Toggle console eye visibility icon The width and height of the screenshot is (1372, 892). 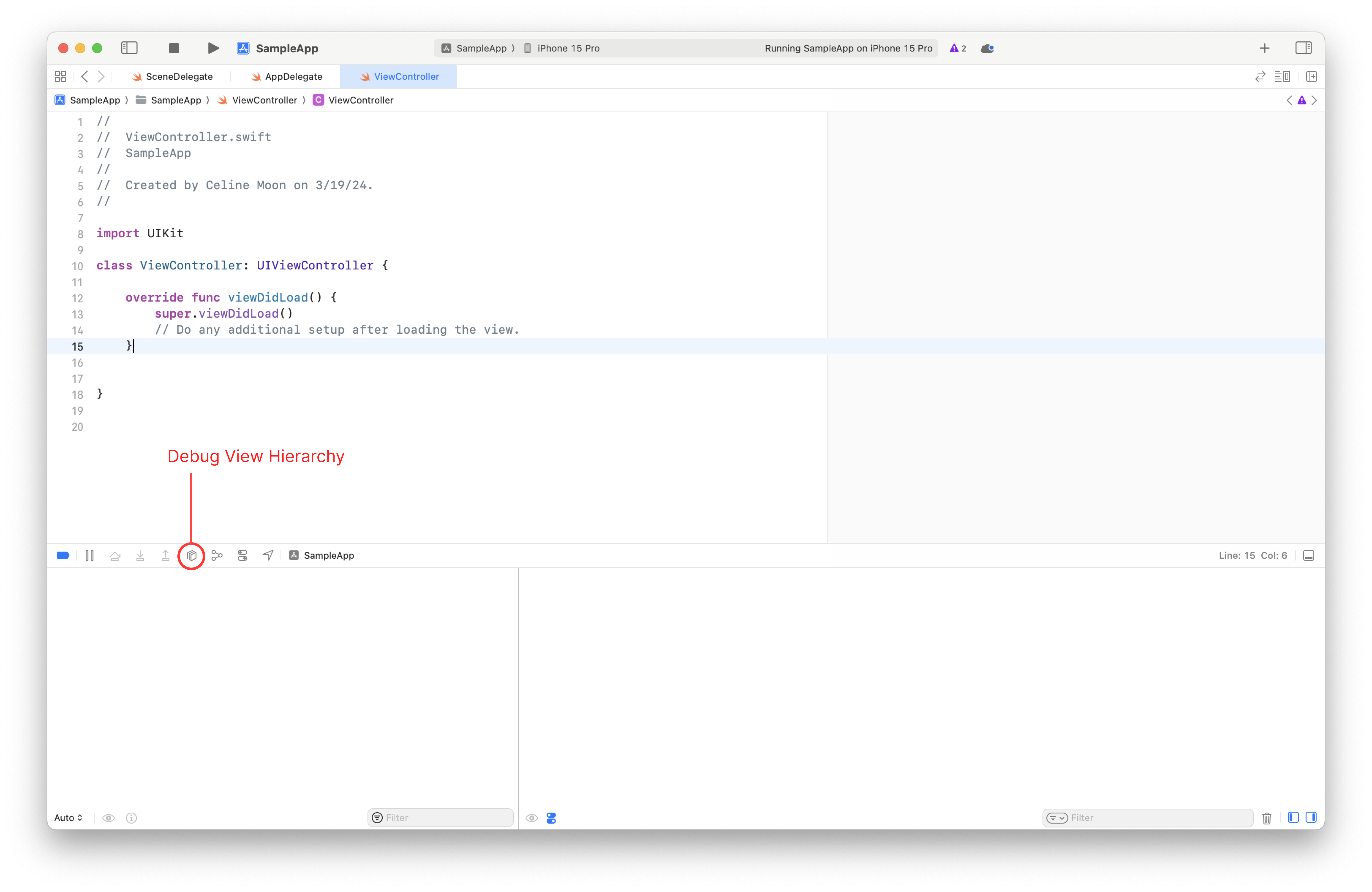pos(531,818)
